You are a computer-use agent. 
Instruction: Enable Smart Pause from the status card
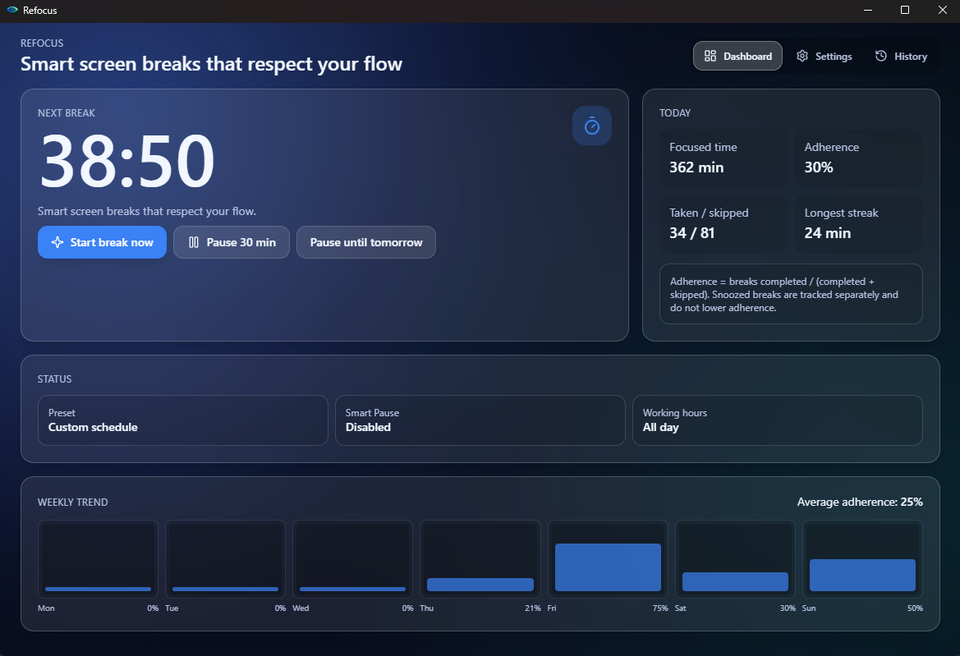[480, 420]
